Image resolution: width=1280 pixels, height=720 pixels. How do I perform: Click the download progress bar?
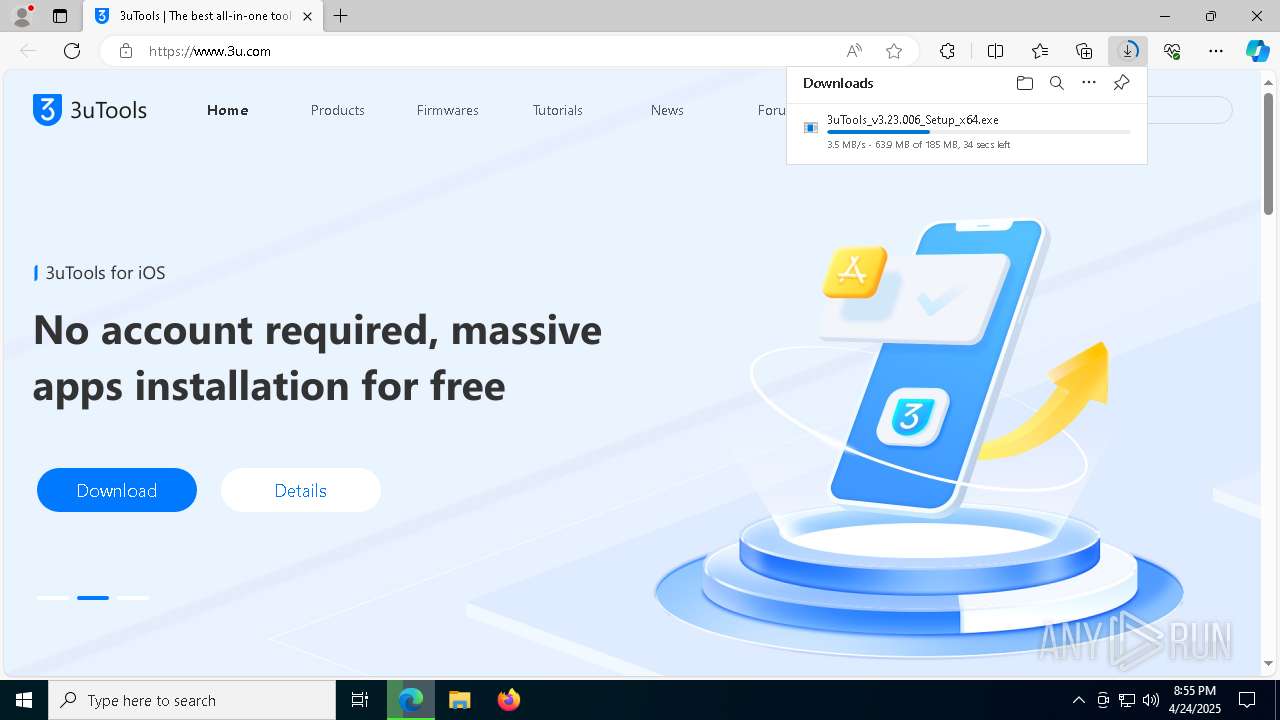(979, 132)
